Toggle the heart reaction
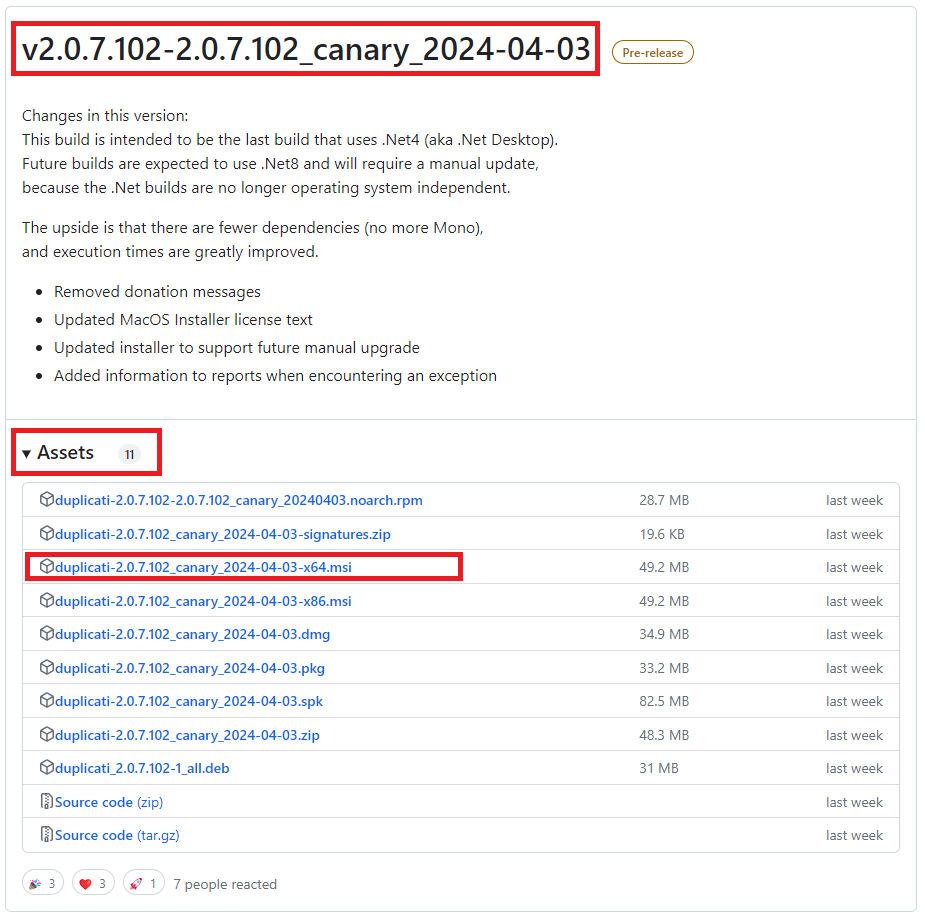Image resolution: width=925 pixels, height=918 pixels. [x=93, y=884]
